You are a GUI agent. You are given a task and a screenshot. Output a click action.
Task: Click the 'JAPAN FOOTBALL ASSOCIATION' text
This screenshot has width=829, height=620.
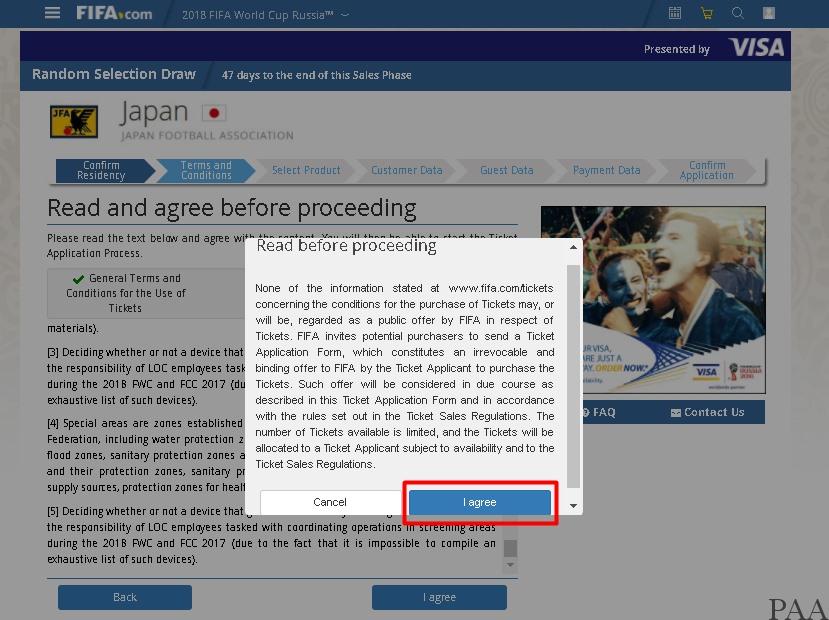tap(207, 135)
